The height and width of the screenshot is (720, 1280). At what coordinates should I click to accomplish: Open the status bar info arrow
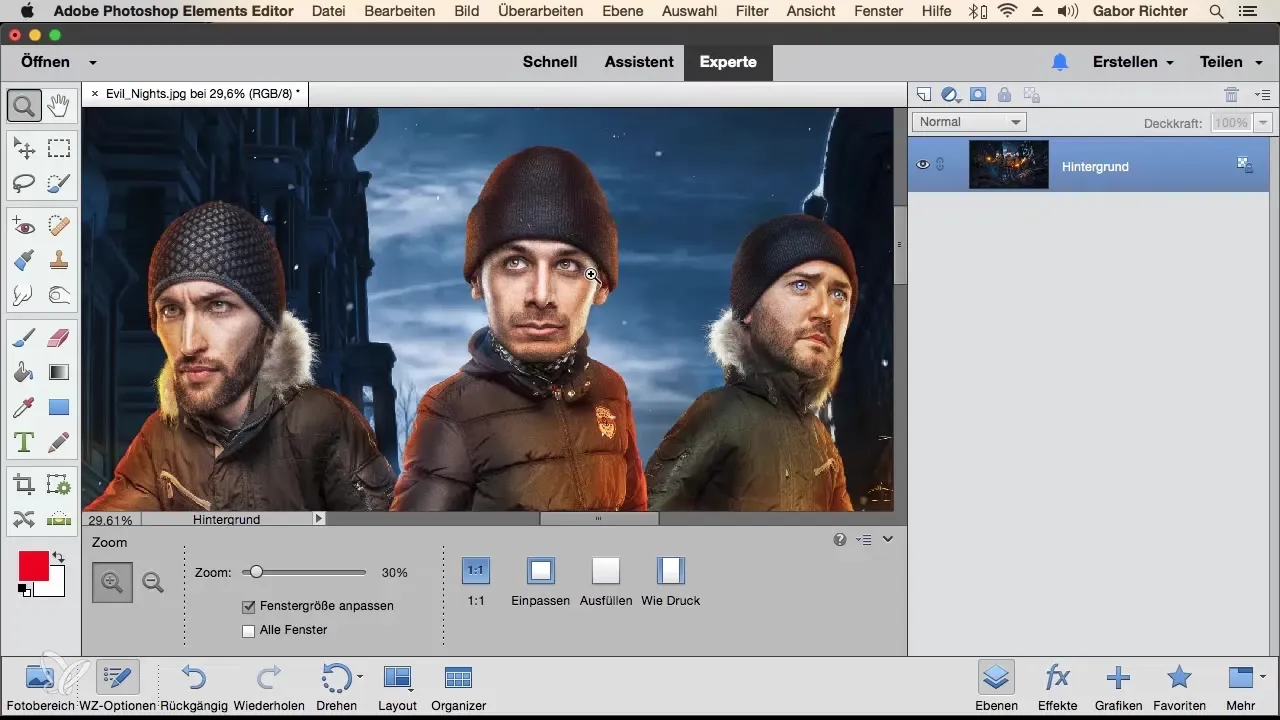319,519
